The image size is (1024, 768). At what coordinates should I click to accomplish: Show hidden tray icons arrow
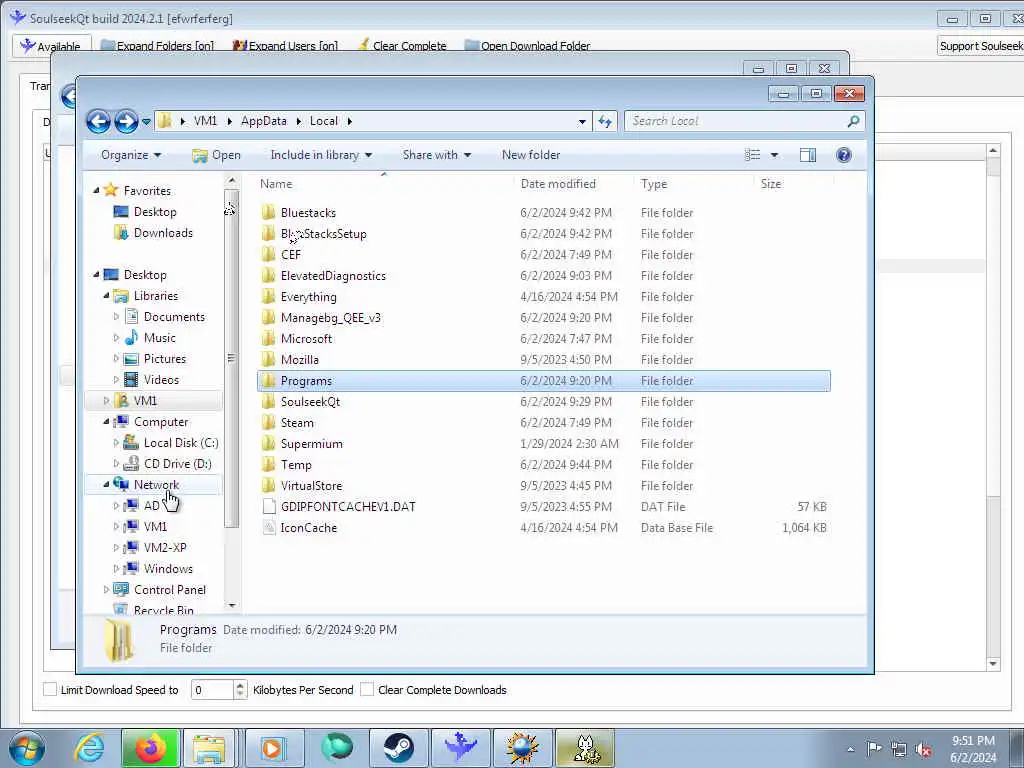[850, 749]
